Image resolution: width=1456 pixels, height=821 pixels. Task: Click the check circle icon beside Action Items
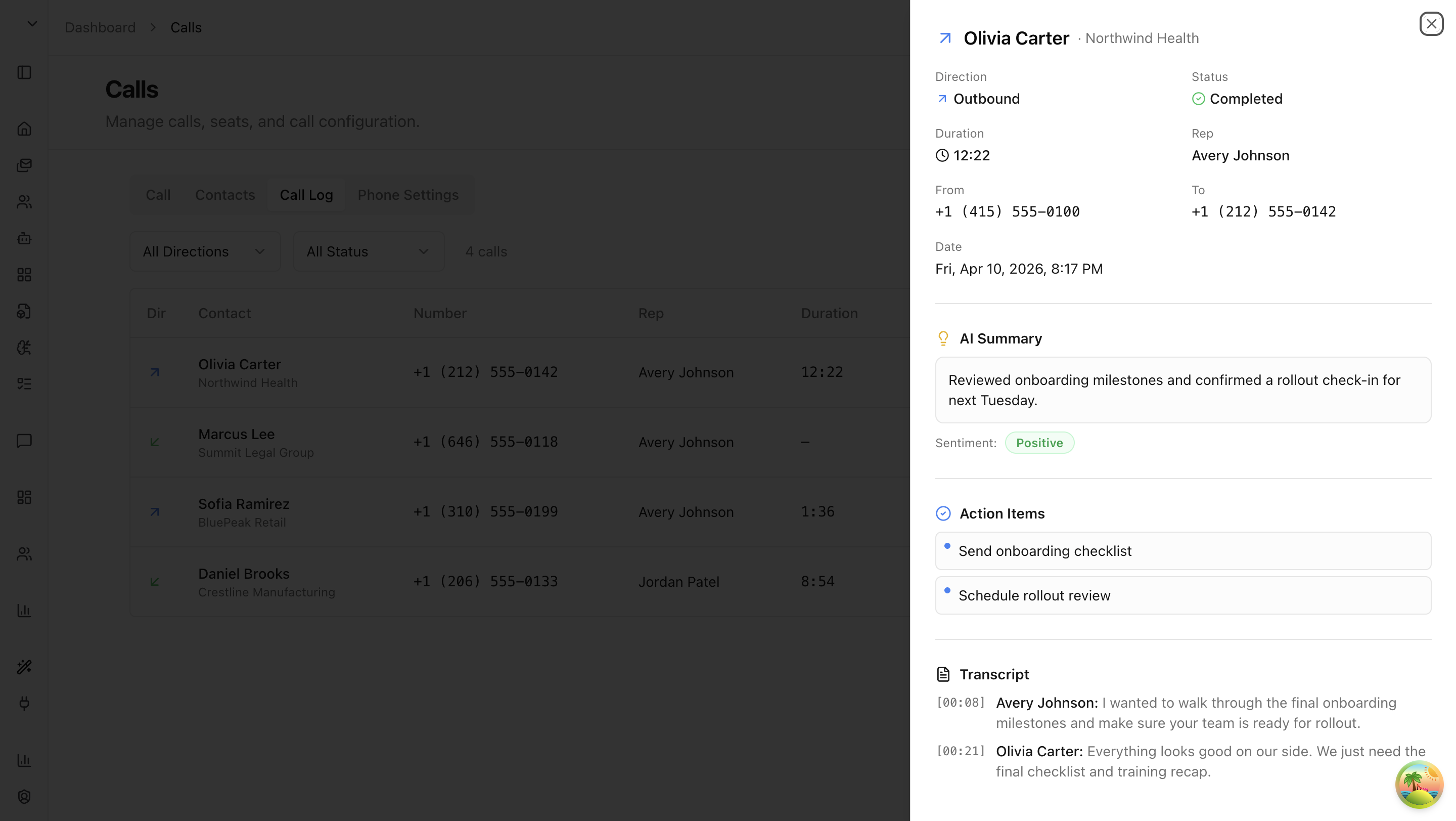943,513
